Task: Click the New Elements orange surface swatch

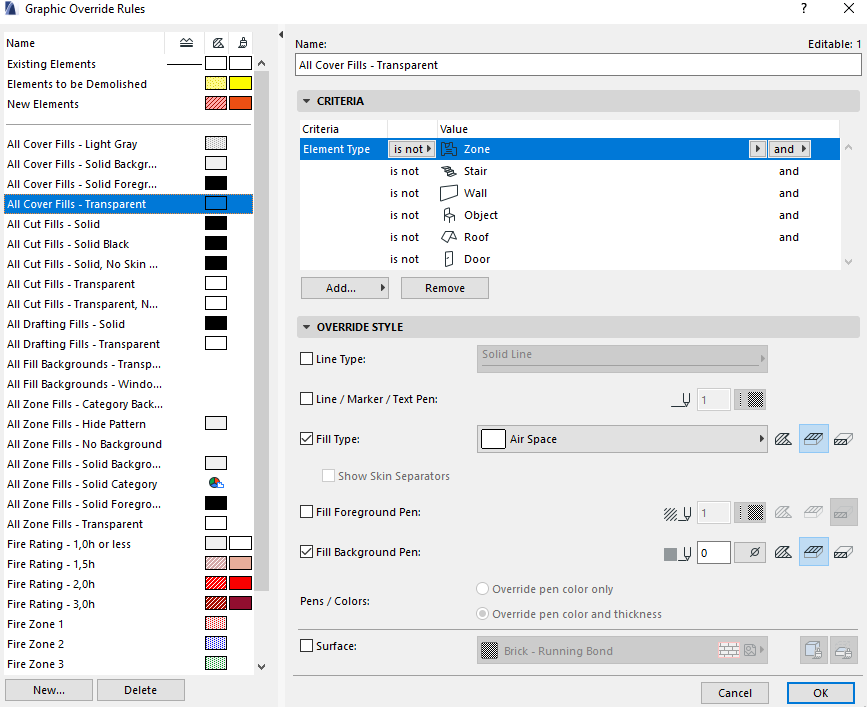Action: click(241, 103)
